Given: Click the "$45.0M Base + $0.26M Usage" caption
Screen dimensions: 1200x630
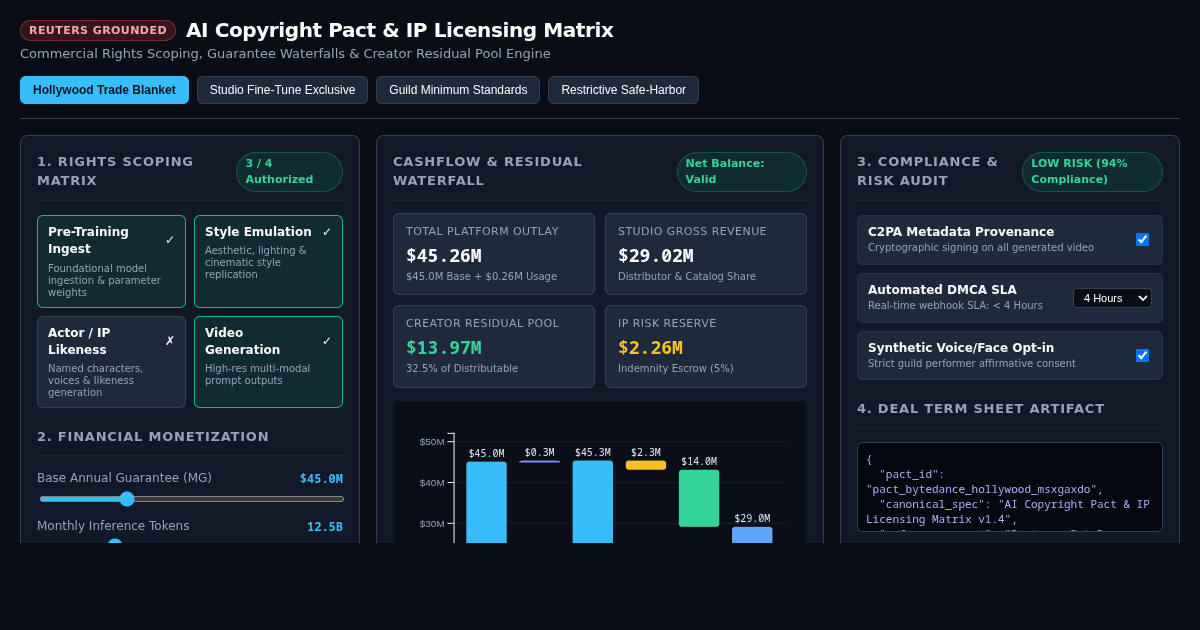Looking at the screenshot, I should pos(482,277).
